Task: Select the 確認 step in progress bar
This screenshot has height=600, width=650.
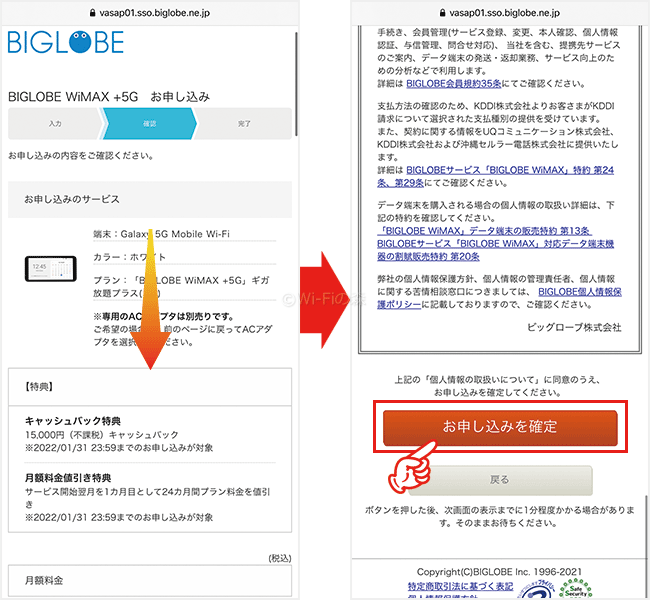Action: tap(150, 124)
